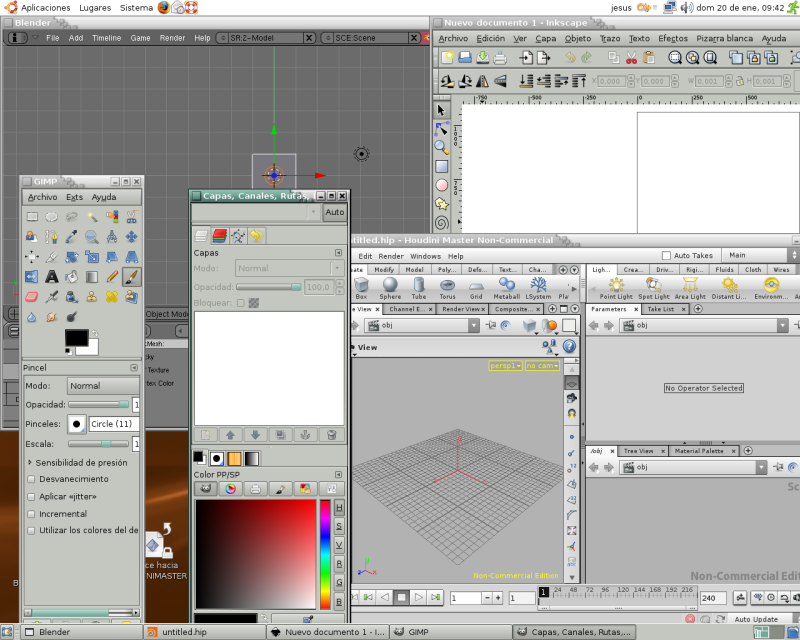Click the H channel button in color picker
Screen dimensions: 800x640
(339, 508)
